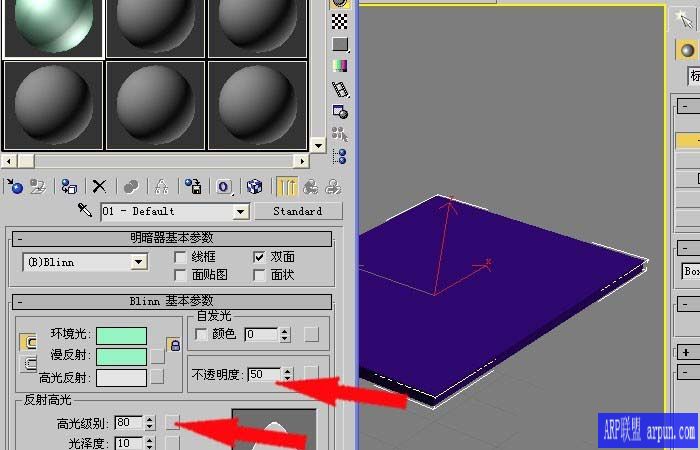Toggle the diffuse-specular lock button
Screen dimensions: 700x450
click(x=28, y=364)
